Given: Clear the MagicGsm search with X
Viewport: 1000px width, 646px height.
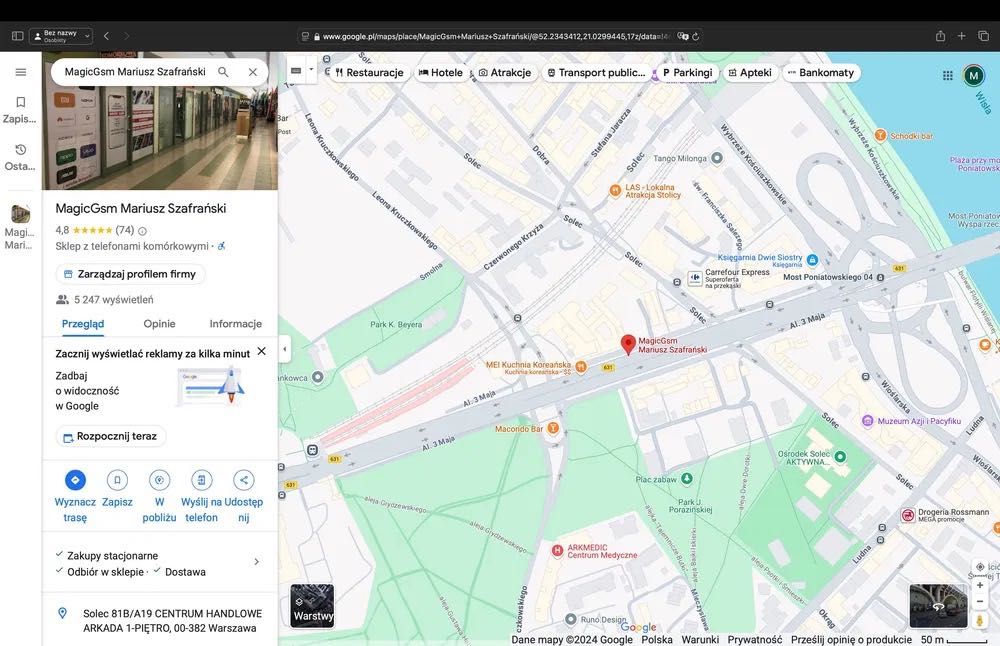Looking at the screenshot, I should (x=253, y=72).
